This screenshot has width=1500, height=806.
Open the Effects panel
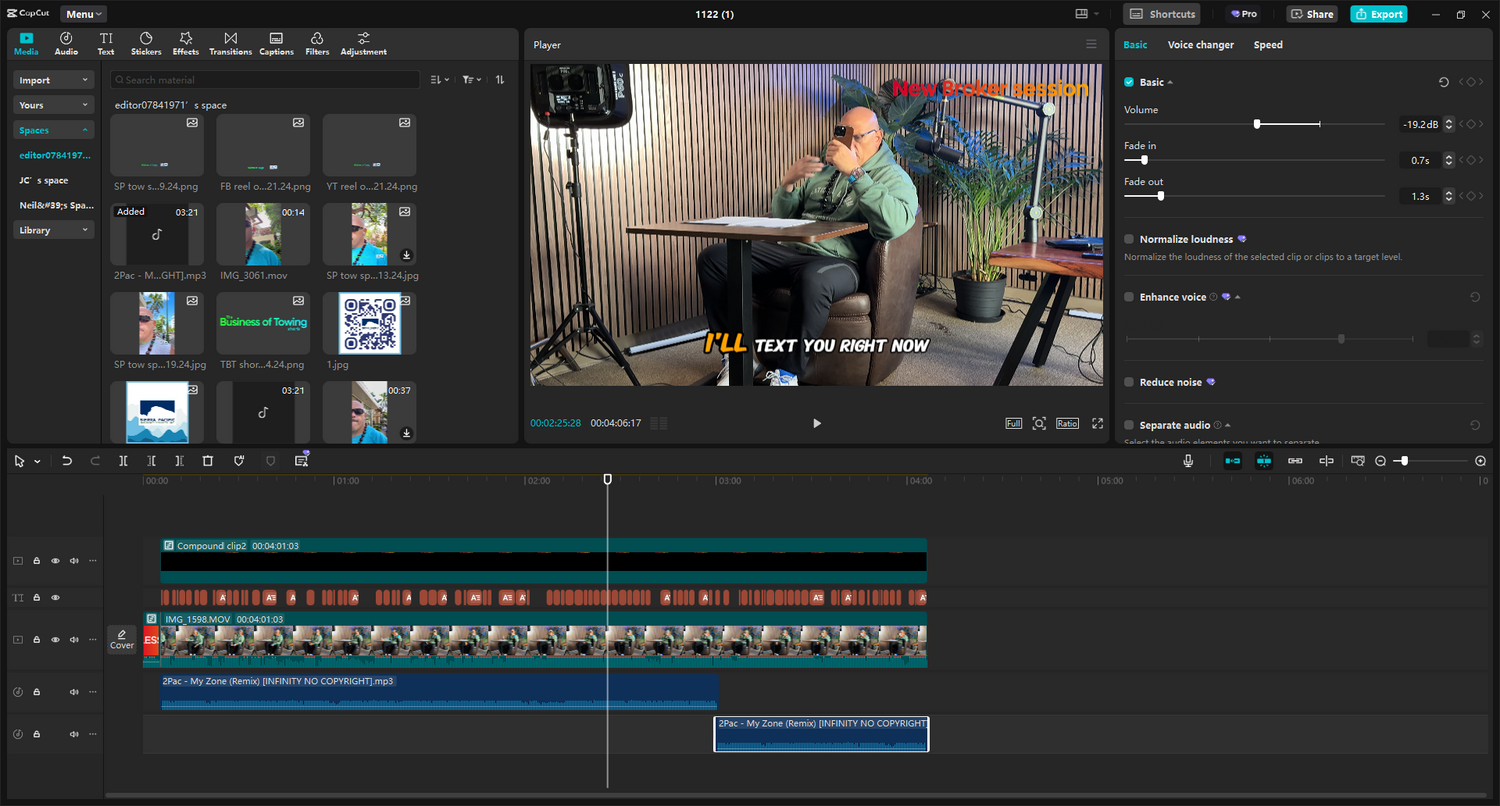(x=186, y=44)
